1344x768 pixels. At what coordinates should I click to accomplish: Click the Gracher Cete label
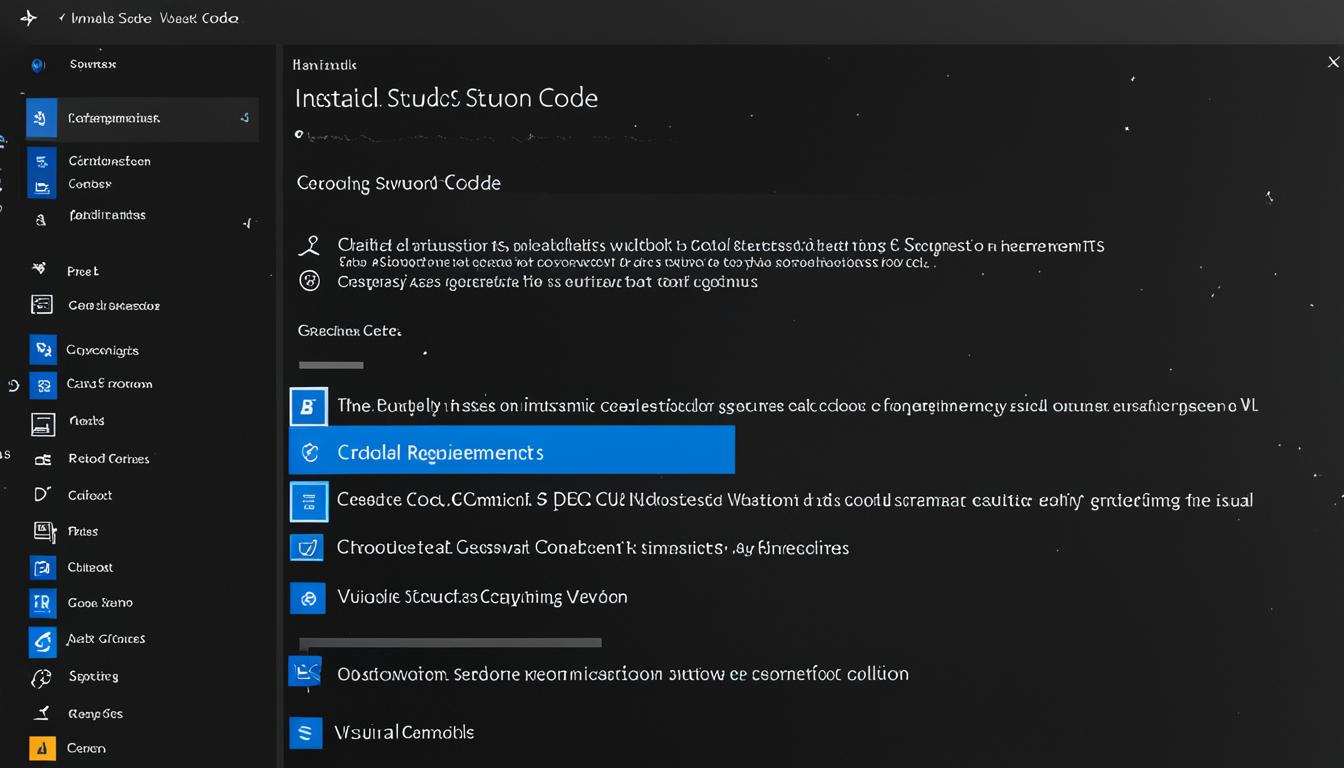coord(349,330)
